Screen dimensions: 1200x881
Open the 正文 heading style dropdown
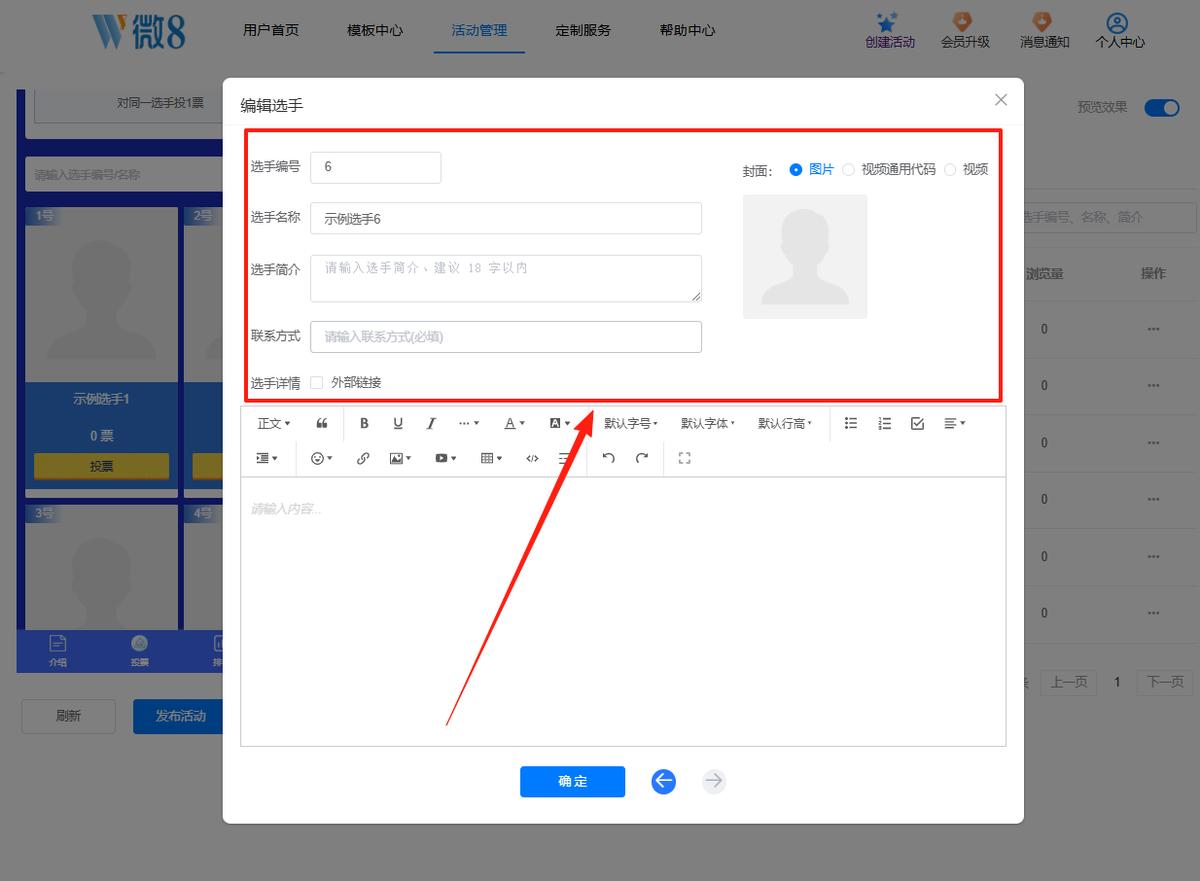point(274,424)
